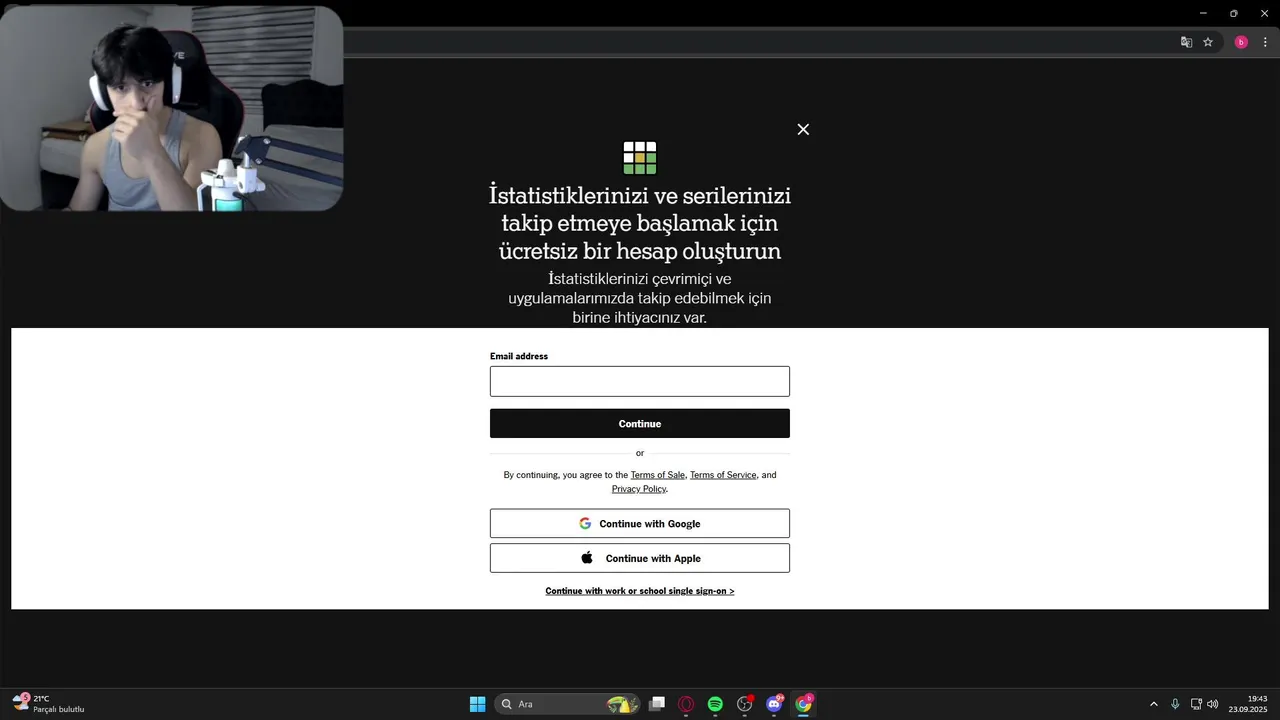Open Discord from the taskbar
1280x720 pixels.
coord(774,704)
